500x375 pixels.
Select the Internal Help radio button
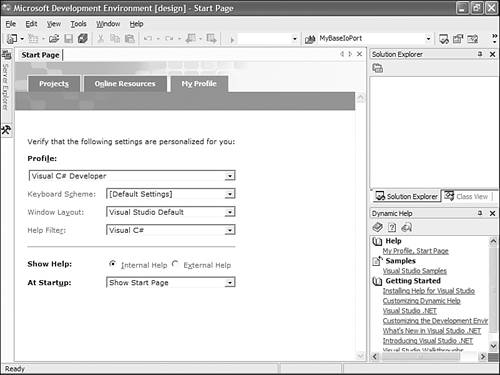click(113, 264)
